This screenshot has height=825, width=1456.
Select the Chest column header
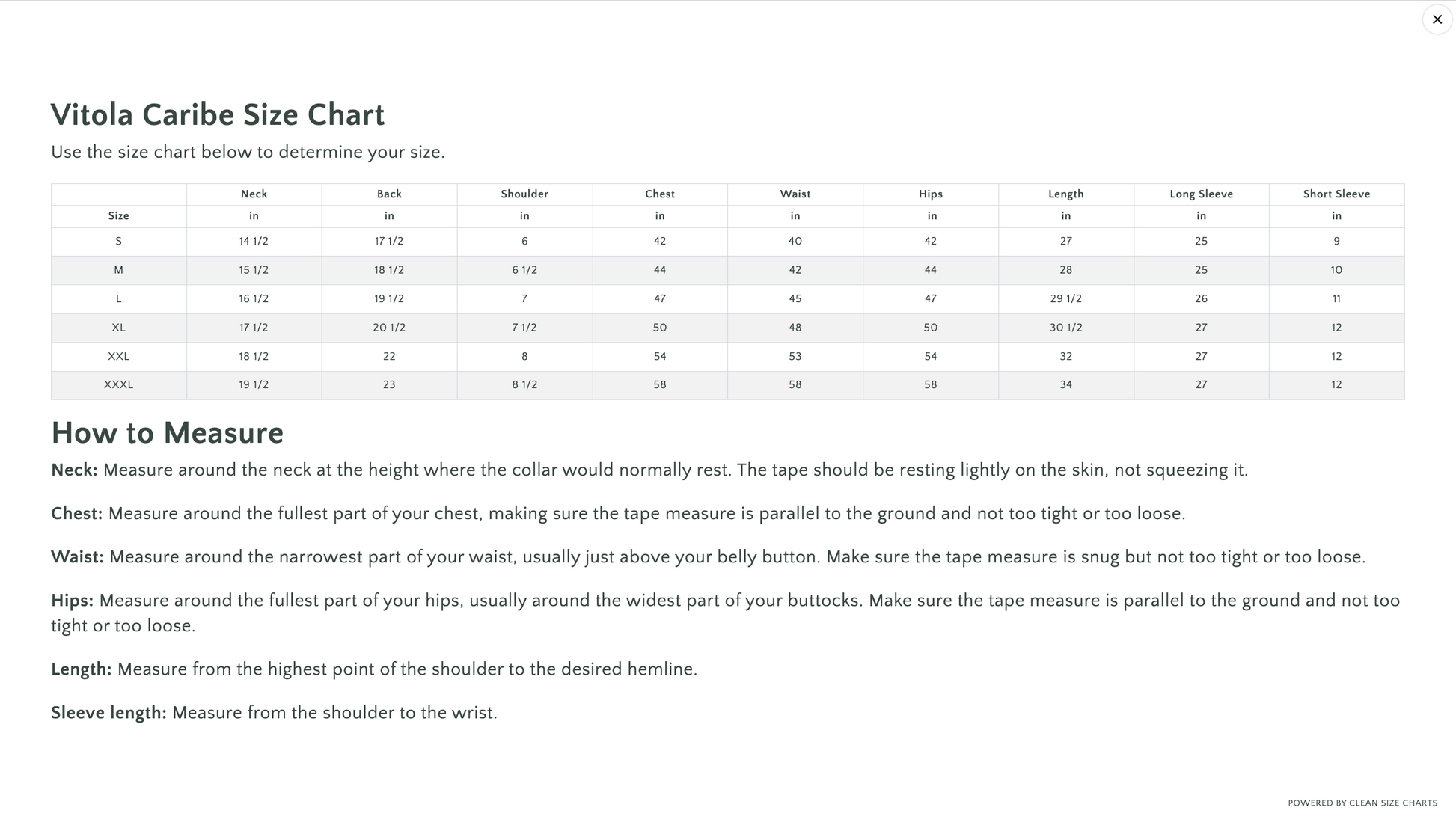[x=660, y=194]
